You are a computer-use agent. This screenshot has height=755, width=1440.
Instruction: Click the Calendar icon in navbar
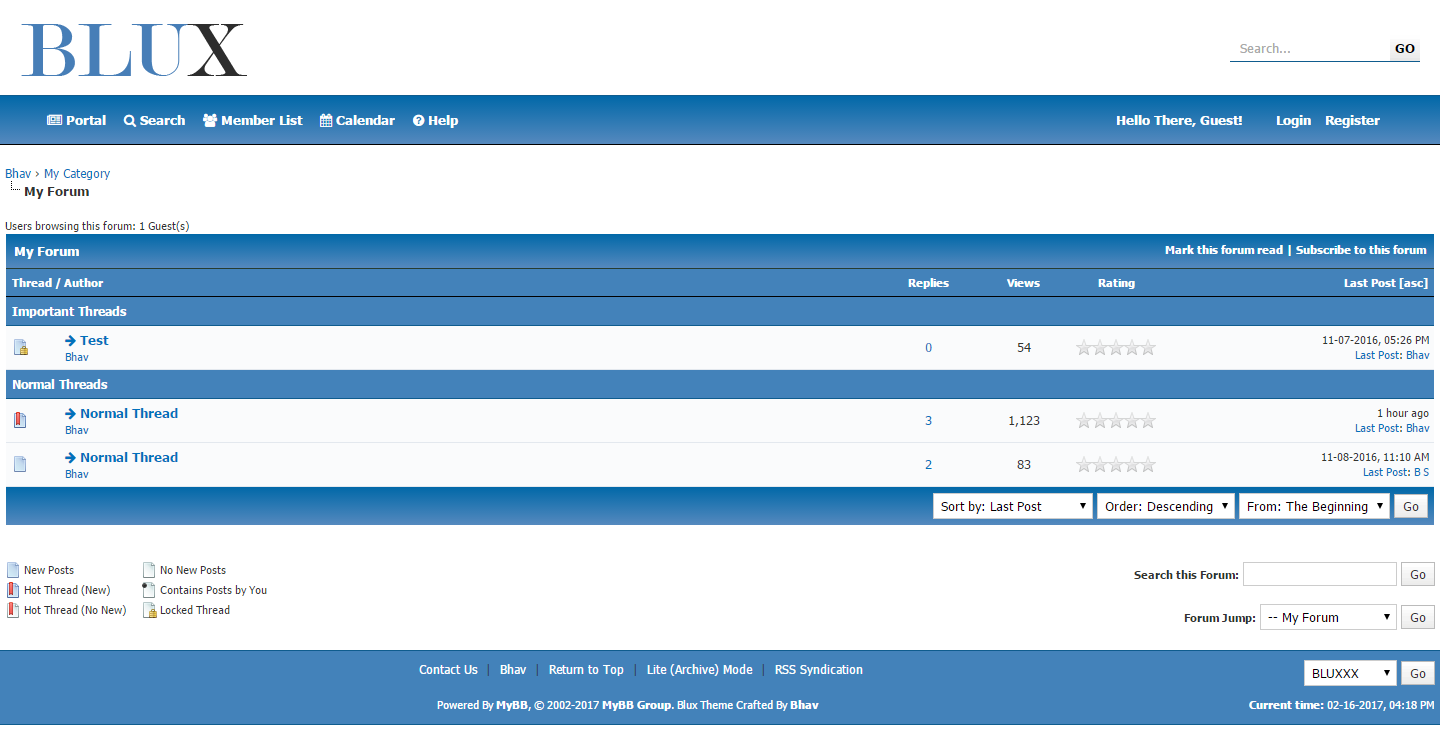click(x=326, y=121)
